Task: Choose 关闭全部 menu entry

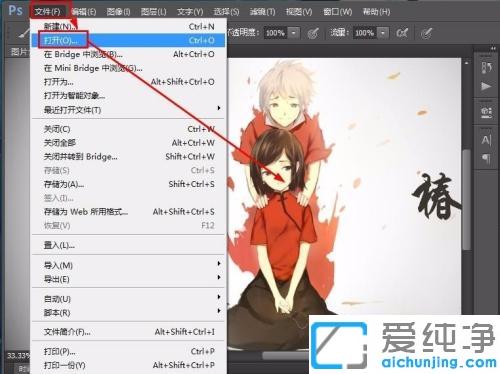Action: tap(129, 143)
